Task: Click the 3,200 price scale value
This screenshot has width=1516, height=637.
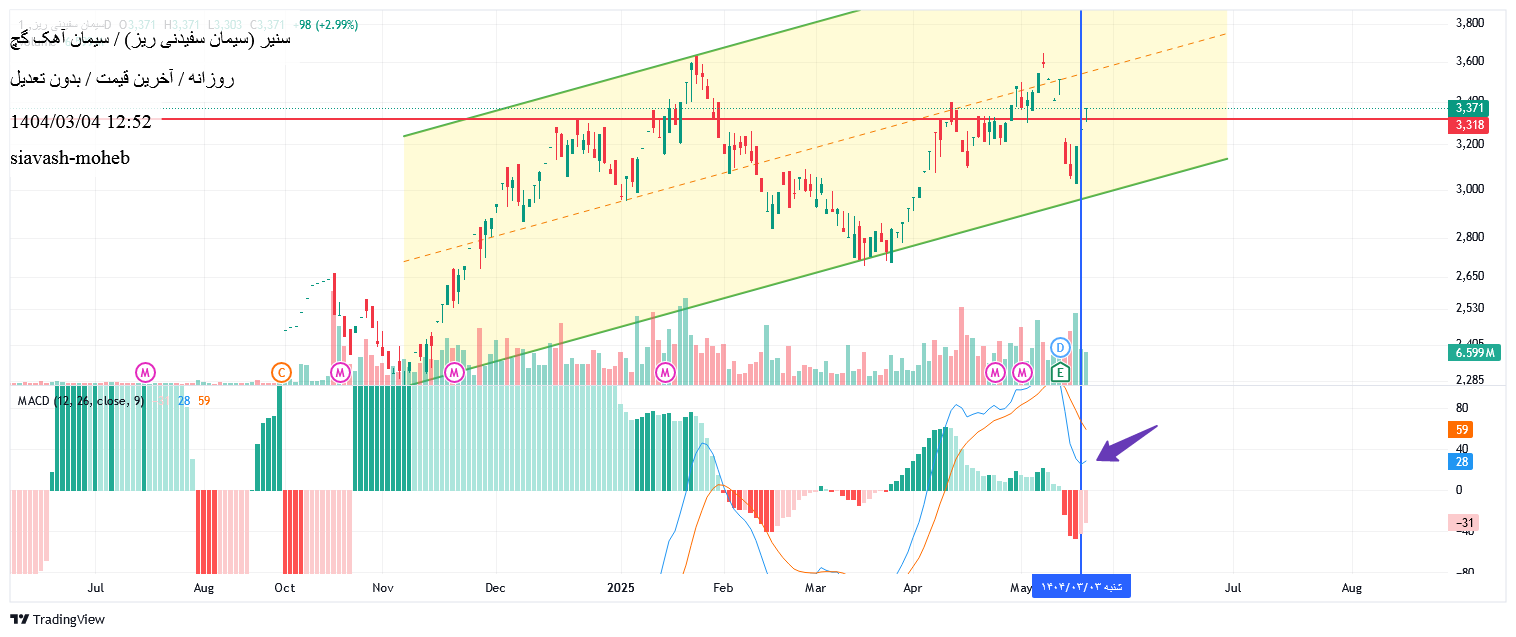Action: click(x=1469, y=143)
